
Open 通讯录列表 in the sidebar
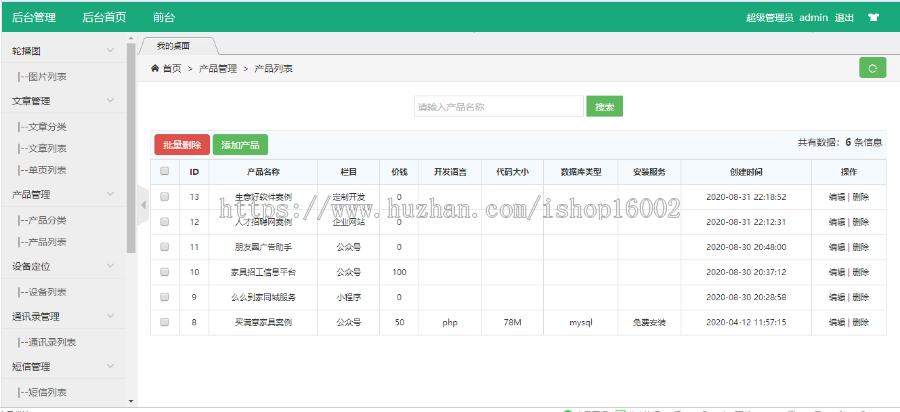point(46,342)
